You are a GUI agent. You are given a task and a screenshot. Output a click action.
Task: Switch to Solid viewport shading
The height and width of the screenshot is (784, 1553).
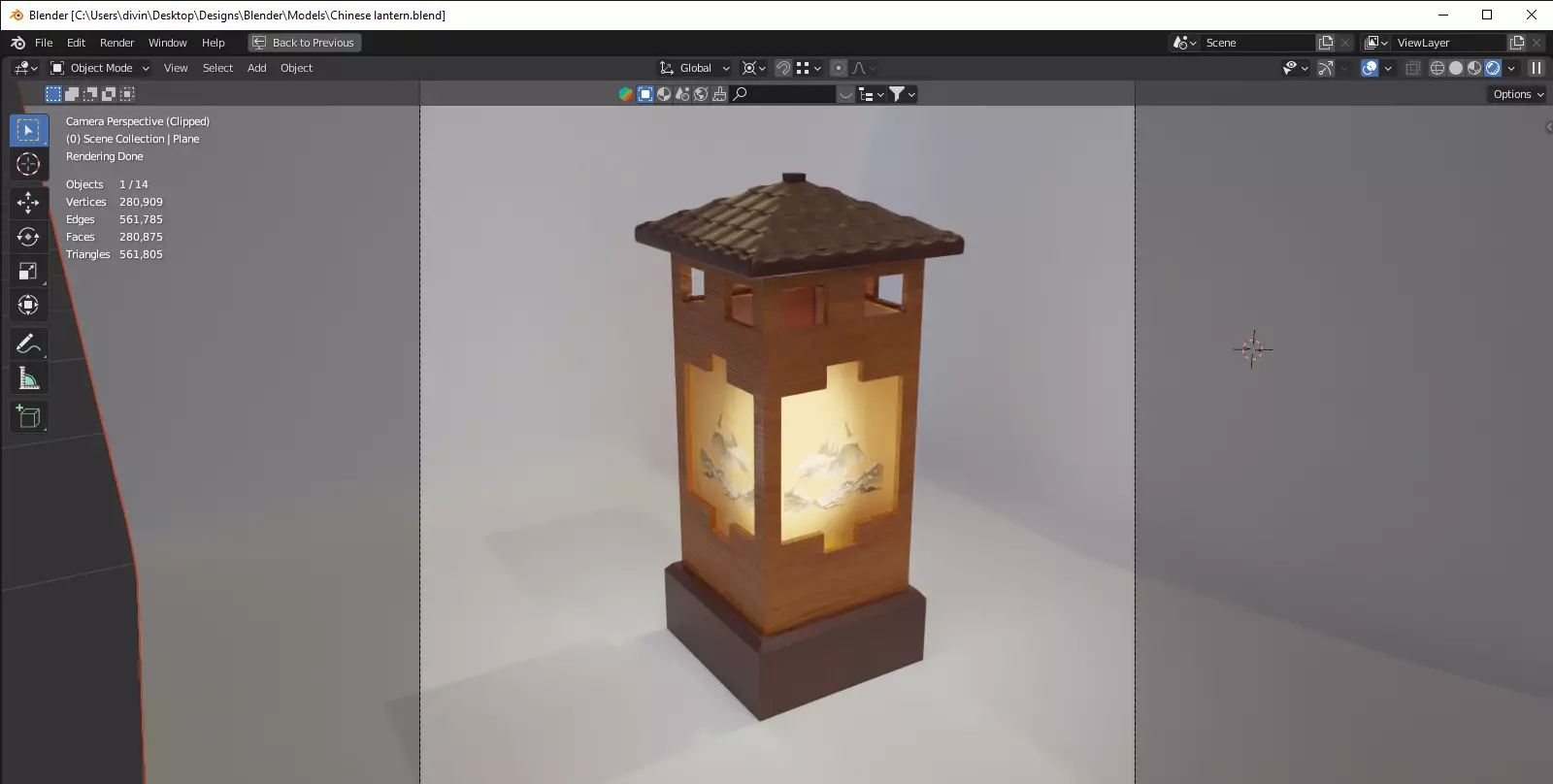1456,68
